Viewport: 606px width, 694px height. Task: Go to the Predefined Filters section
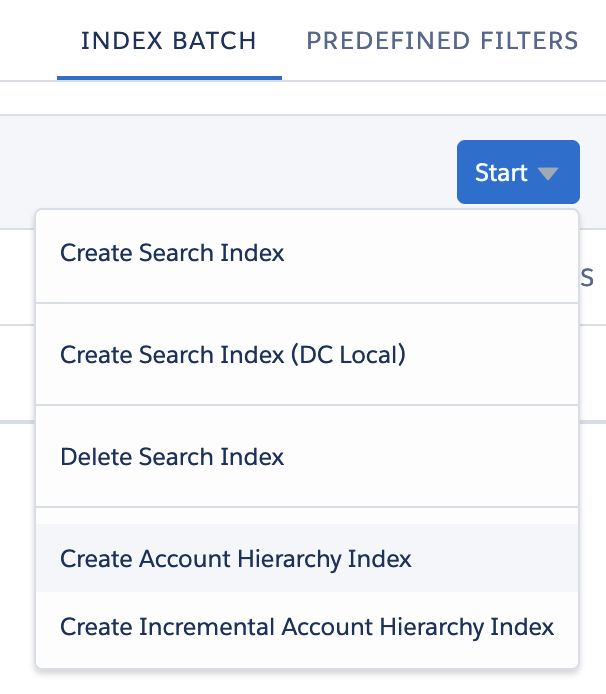[442, 41]
